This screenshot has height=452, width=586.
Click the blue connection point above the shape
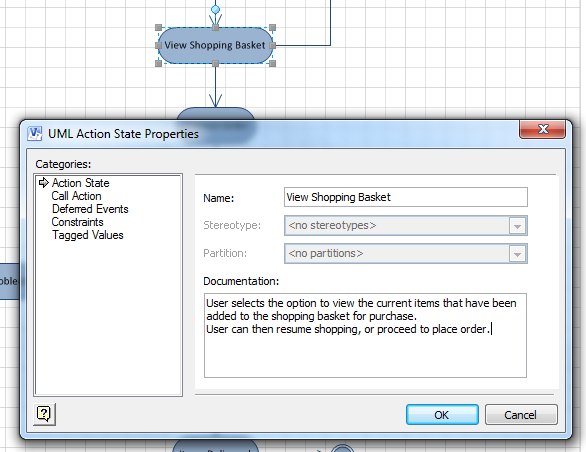tap(215, 9)
